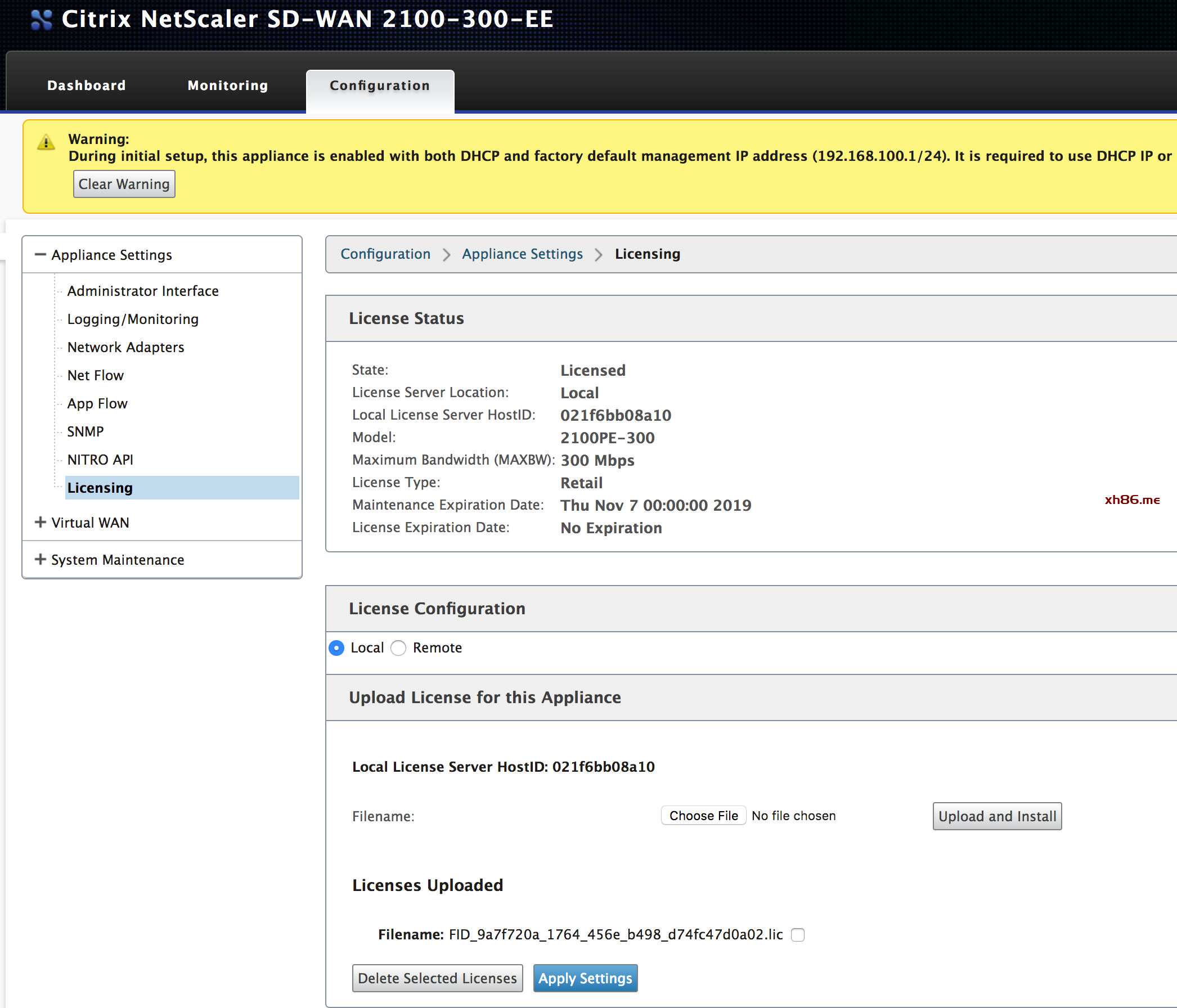
Task: Click the No Expiration value
Action: [x=611, y=528]
